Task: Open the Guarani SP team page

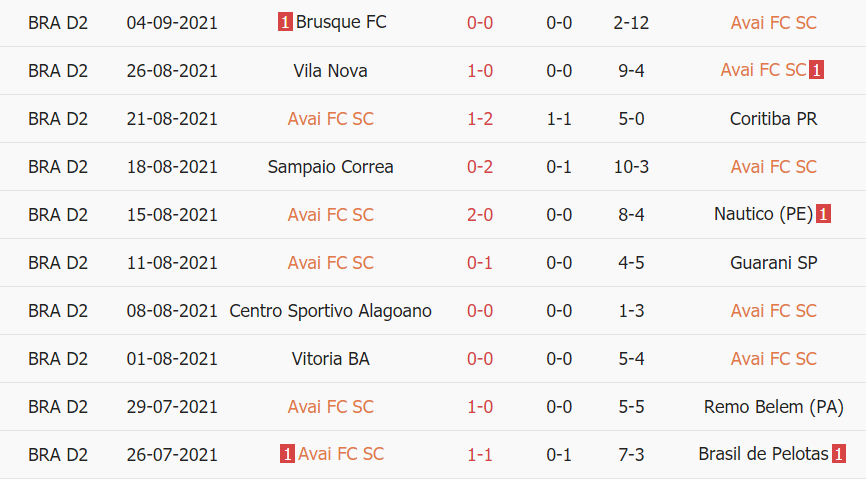Action: click(773, 262)
